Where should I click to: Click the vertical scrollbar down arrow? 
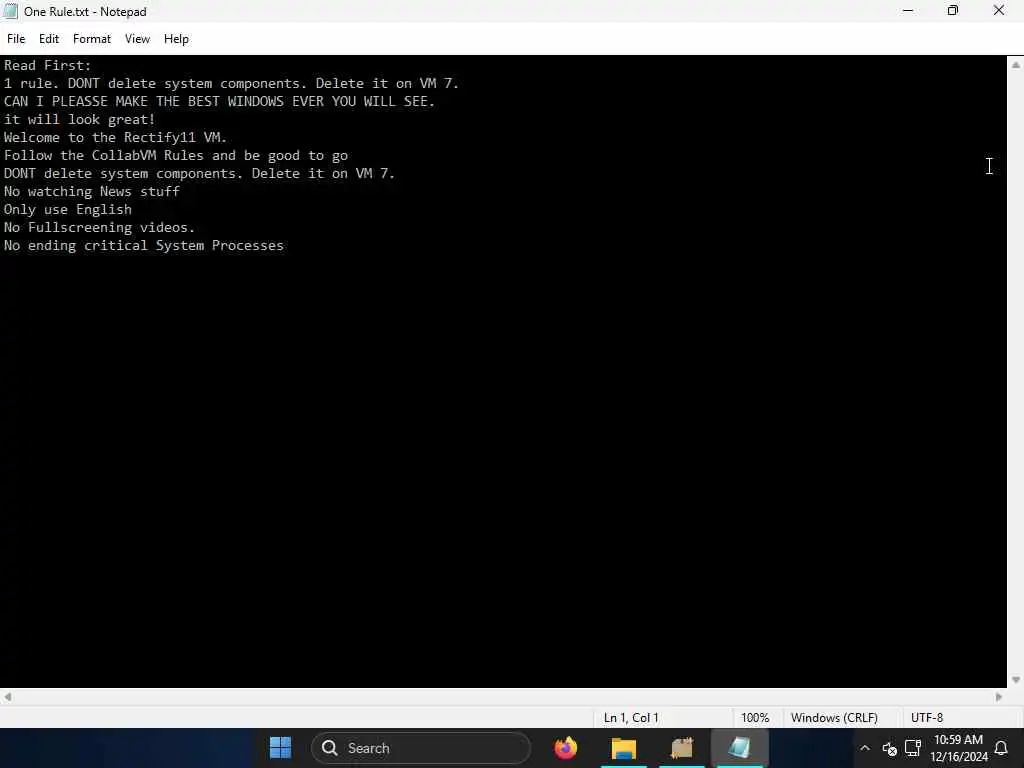1016,680
